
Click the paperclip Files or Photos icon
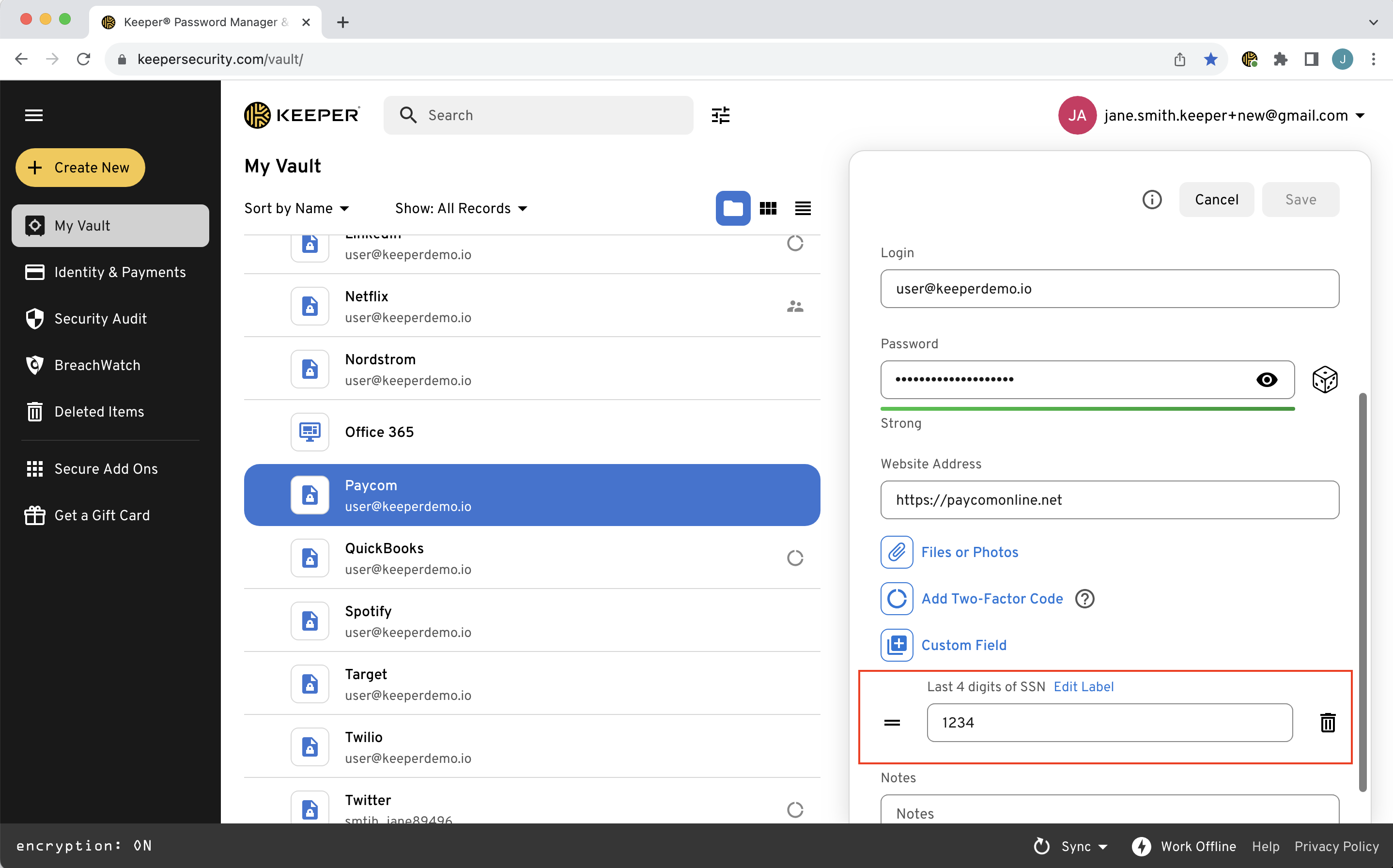pyautogui.click(x=897, y=552)
